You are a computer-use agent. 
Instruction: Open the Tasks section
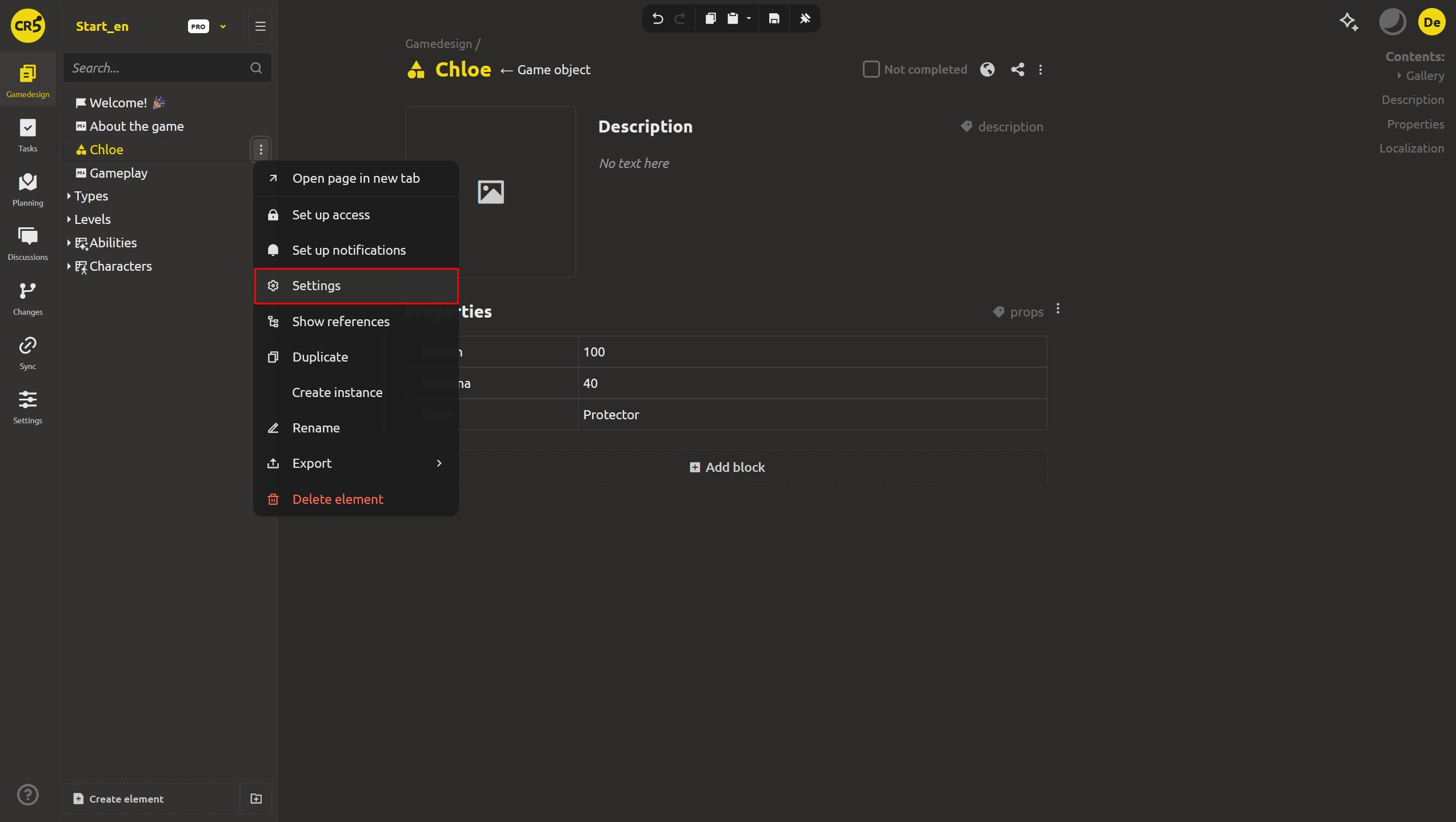(x=27, y=135)
